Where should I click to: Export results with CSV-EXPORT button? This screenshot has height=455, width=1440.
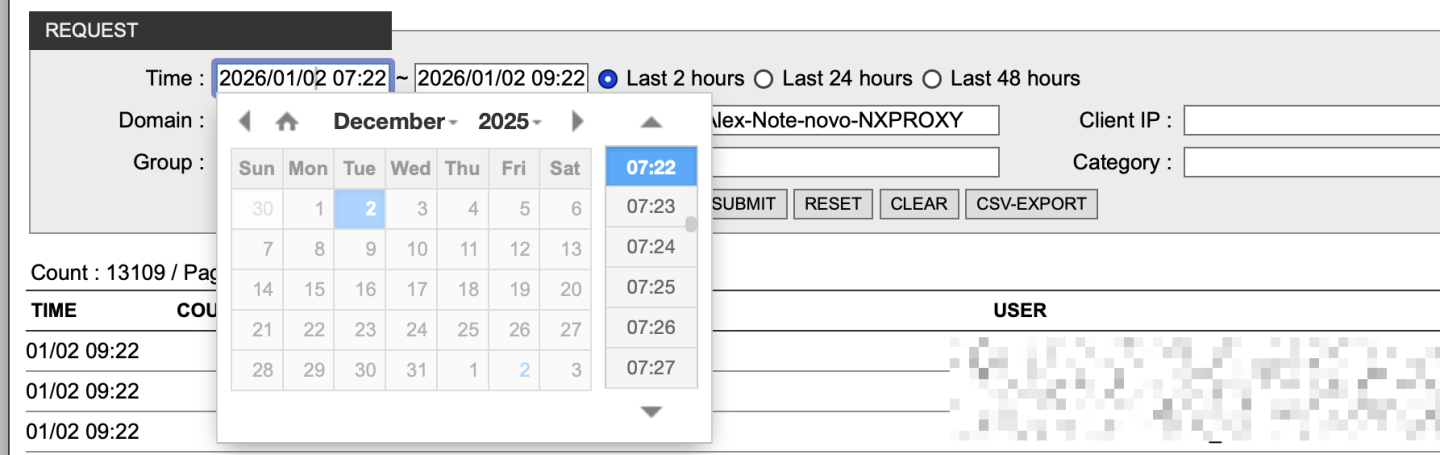point(1031,204)
